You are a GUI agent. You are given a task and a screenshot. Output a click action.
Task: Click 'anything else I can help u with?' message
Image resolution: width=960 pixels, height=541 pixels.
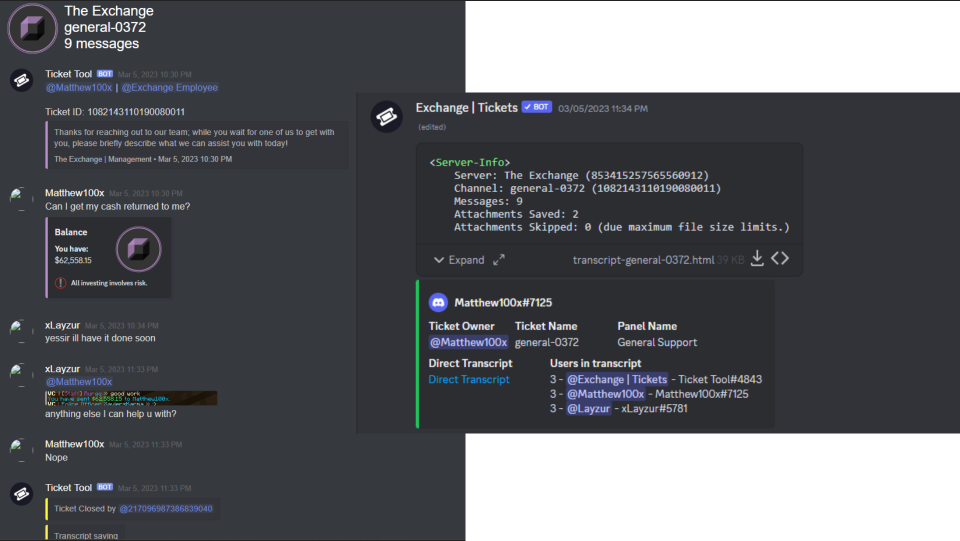click(x=111, y=414)
